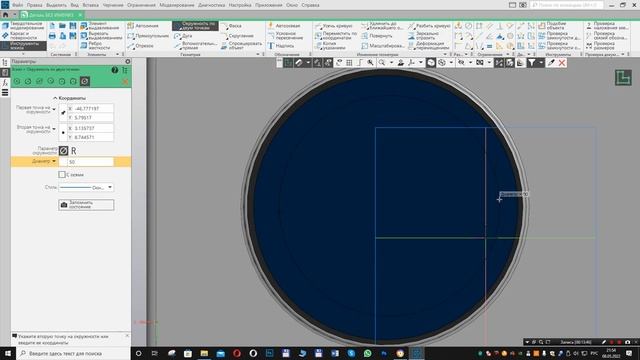Expand the Ограничения panel arrow
This screenshot has width=640, height=360.
coord(508,54)
